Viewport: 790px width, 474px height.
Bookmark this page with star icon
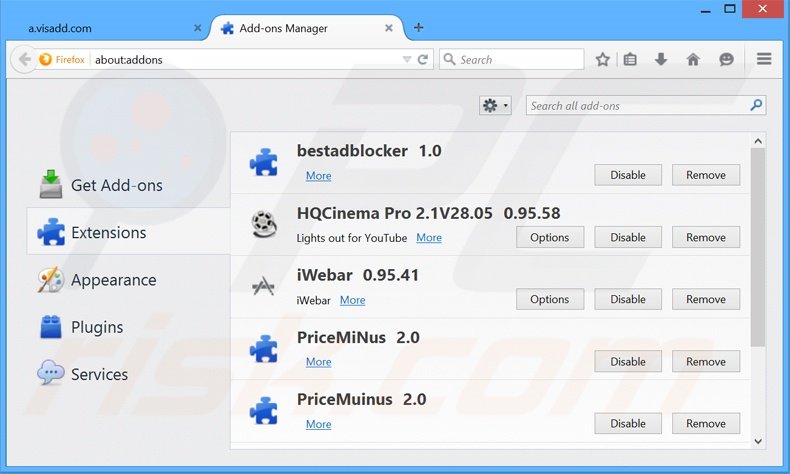pos(603,59)
